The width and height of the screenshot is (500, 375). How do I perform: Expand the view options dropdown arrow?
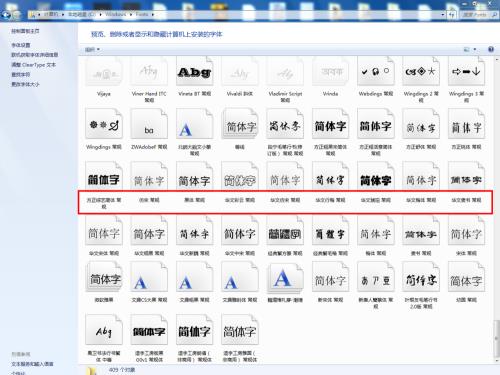pyautogui.click(x=475, y=49)
